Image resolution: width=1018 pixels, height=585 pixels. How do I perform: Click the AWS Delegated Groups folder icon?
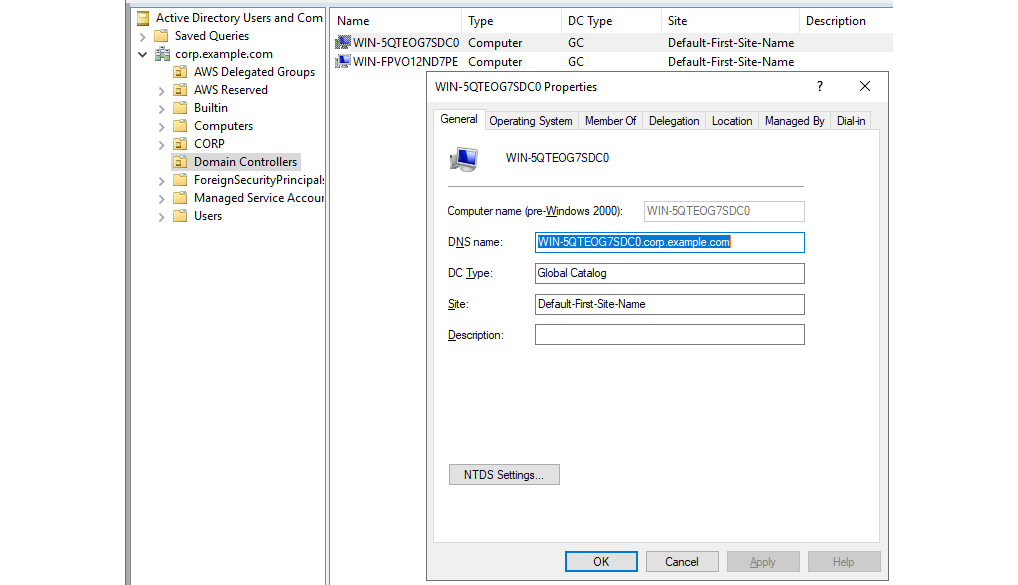[180, 71]
